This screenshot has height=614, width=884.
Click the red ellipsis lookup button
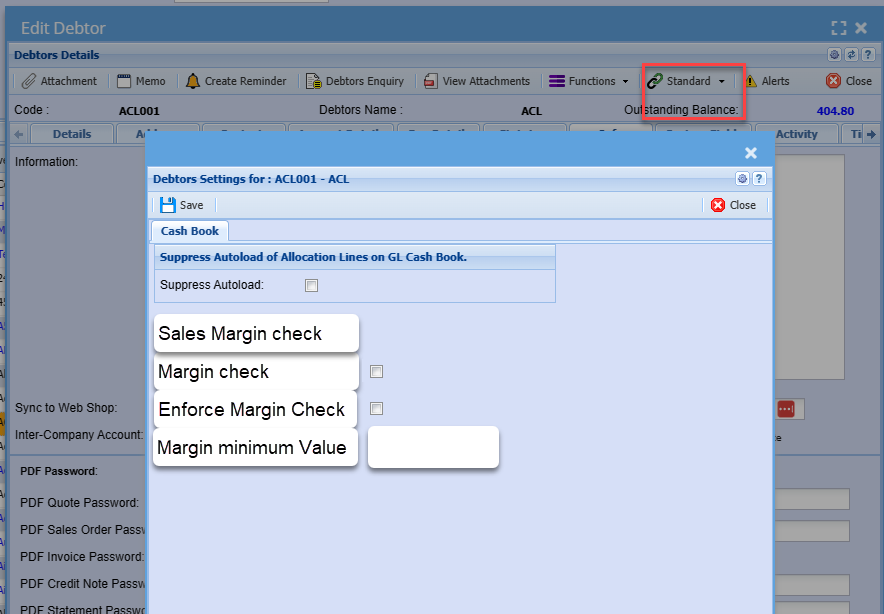pos(786,410)
